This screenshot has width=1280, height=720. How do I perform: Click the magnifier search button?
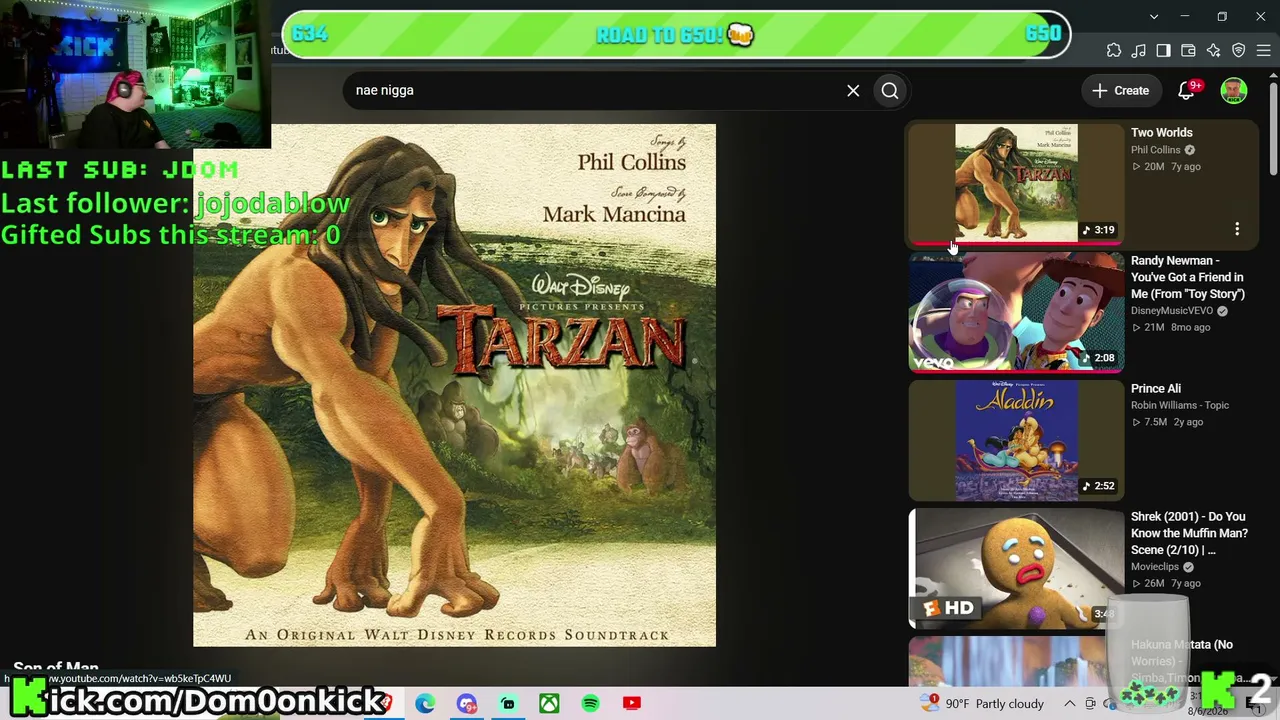[890, 91]
